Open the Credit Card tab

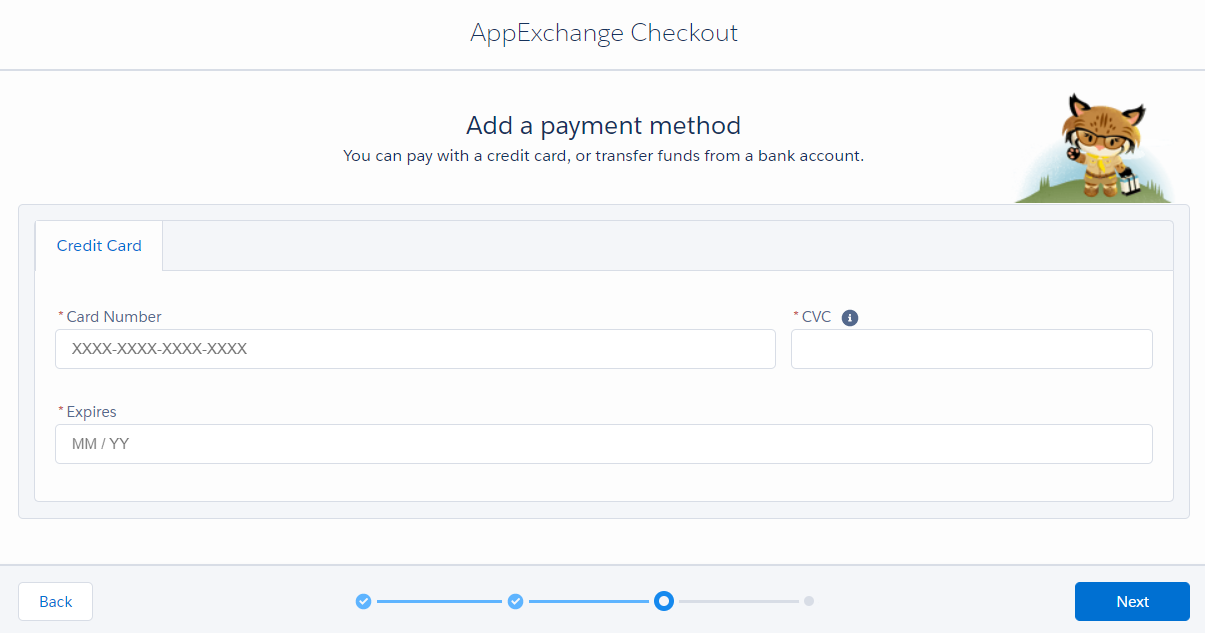pos(99,246)
